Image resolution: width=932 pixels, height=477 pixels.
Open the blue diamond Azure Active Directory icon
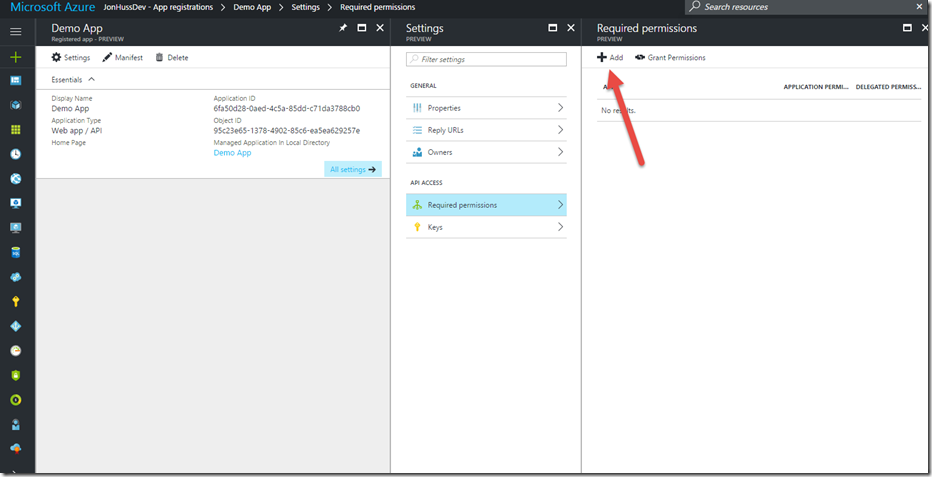[x=16, y=326]
